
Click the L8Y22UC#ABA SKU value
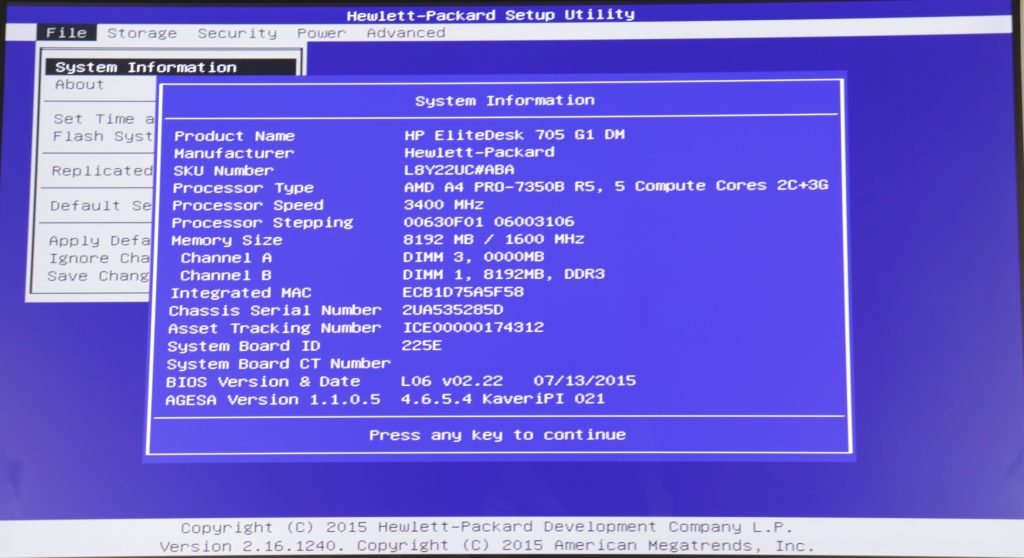coord(459,170)
